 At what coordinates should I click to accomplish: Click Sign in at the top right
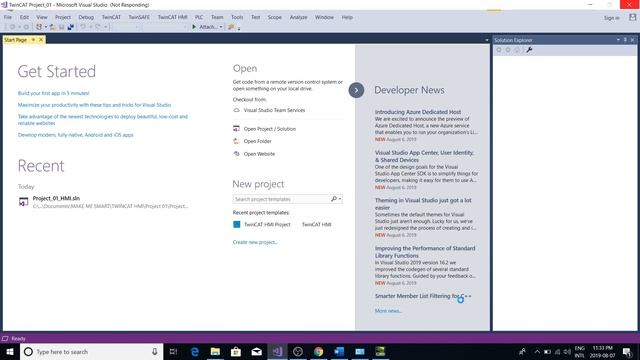611,18
